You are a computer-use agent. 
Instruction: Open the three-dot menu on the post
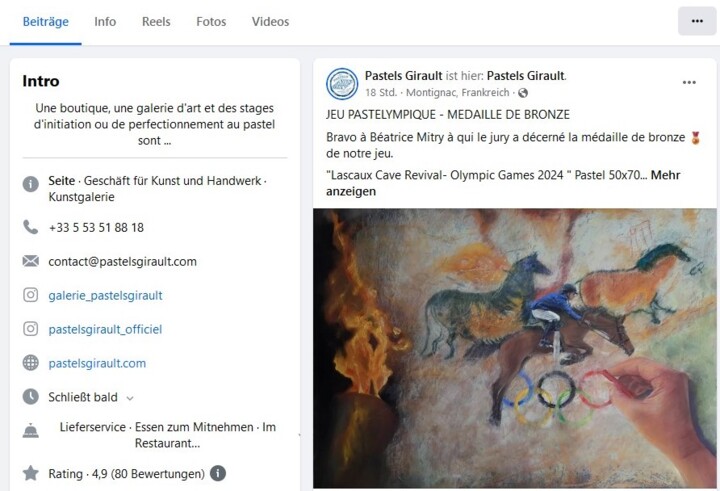pyautogui.click(x=689, y=83)
